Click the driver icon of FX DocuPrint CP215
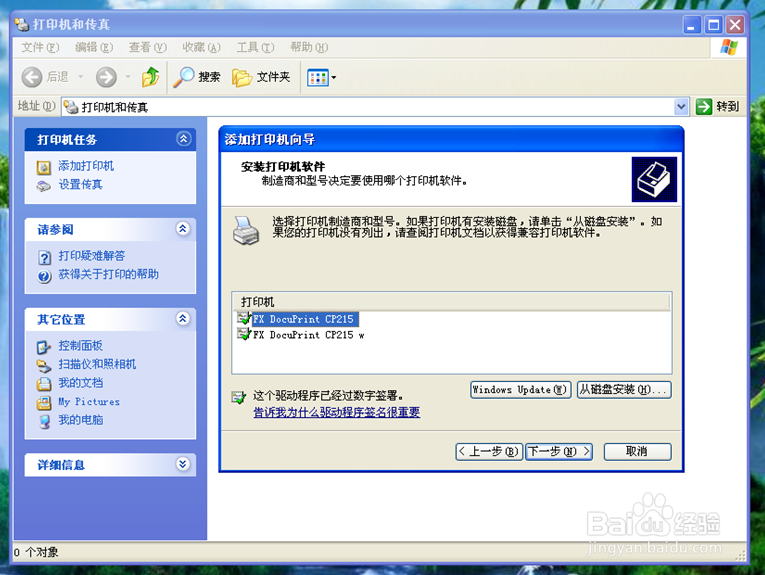The width and height of the screenshot is (765, 575). coord(244,318)
